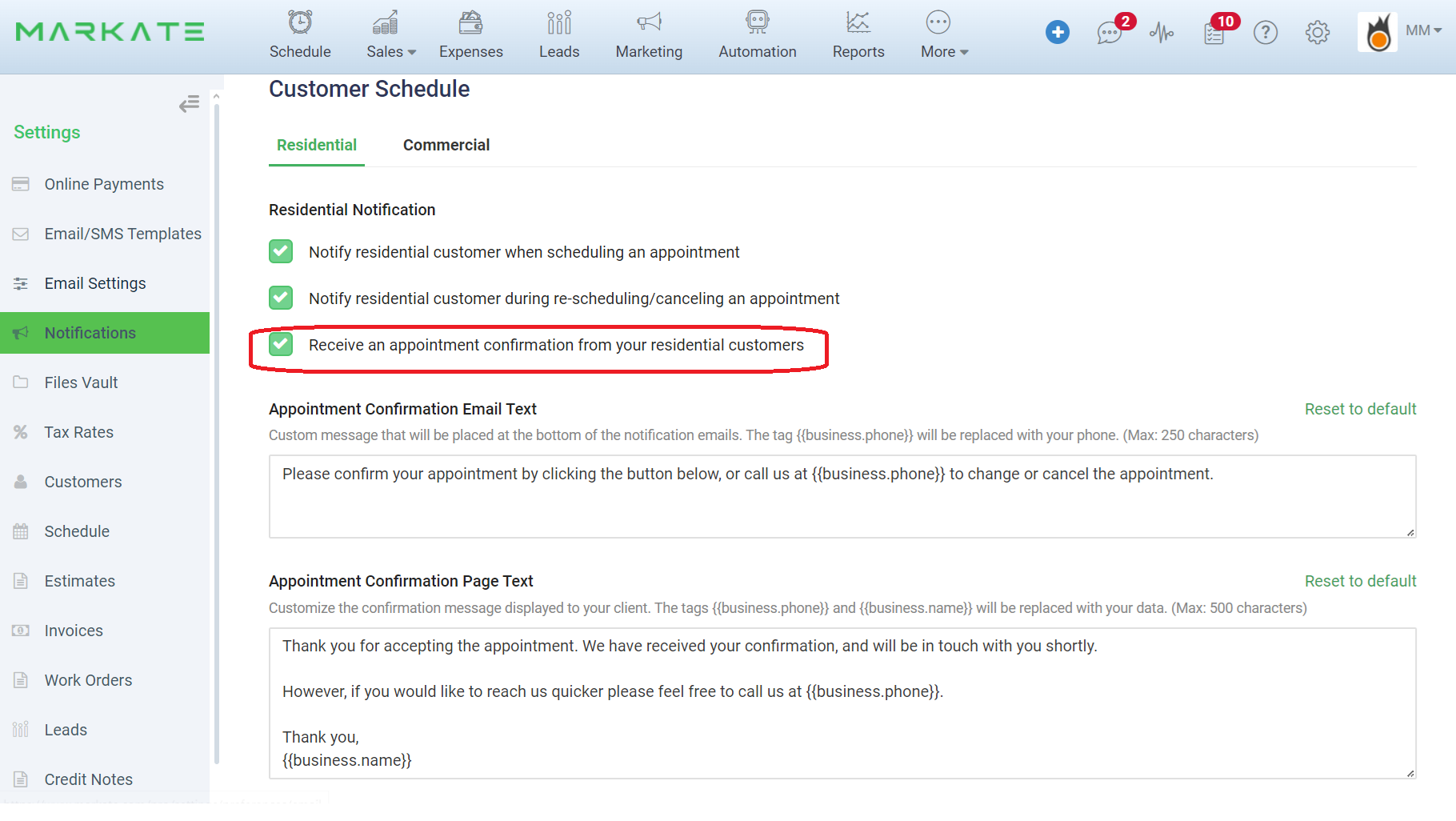Screen dimensions: 1456x821
Task: Collapse the Settings sidebar with arrow icon
Action: 190,104
